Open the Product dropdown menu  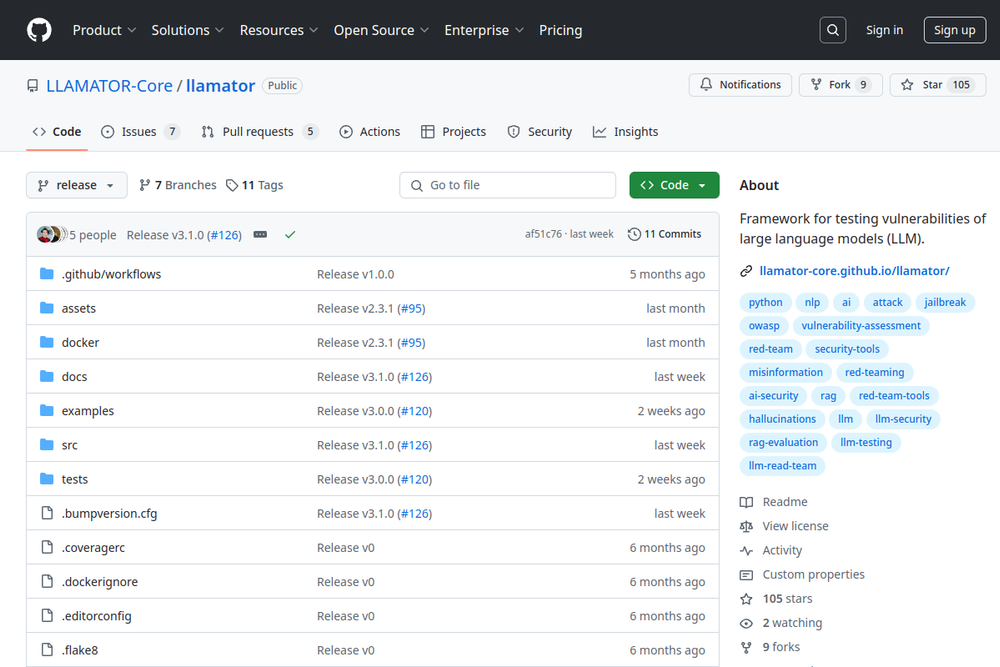pyautogui.click(x=104, y=30)
